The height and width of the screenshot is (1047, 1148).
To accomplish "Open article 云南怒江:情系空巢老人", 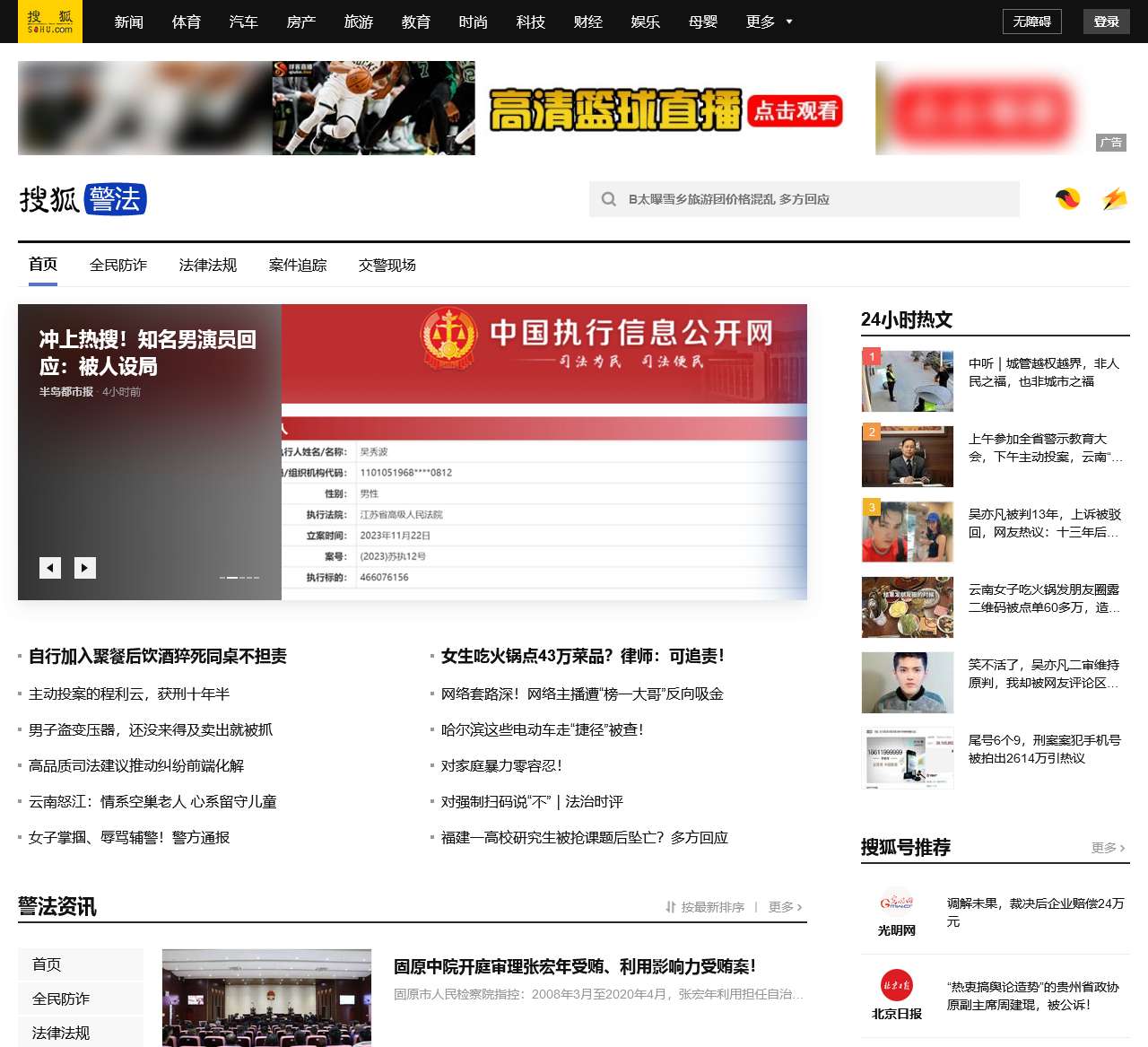I will coord(152,801).
